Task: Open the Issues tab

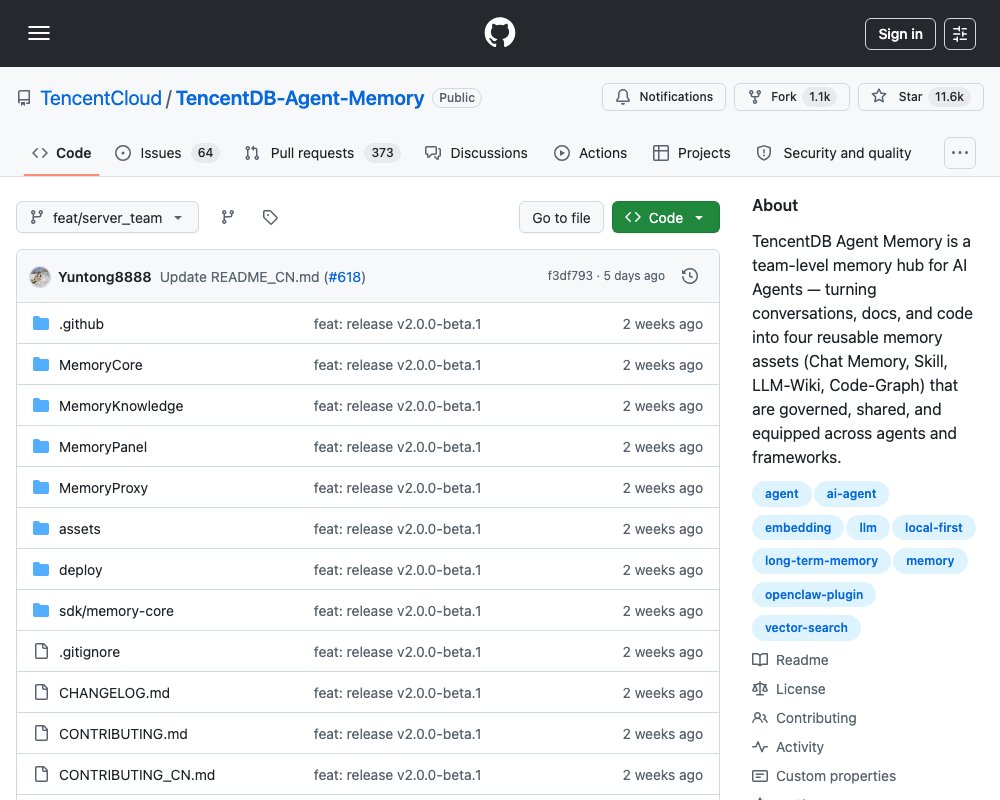Action: click(x=167, y=153)
